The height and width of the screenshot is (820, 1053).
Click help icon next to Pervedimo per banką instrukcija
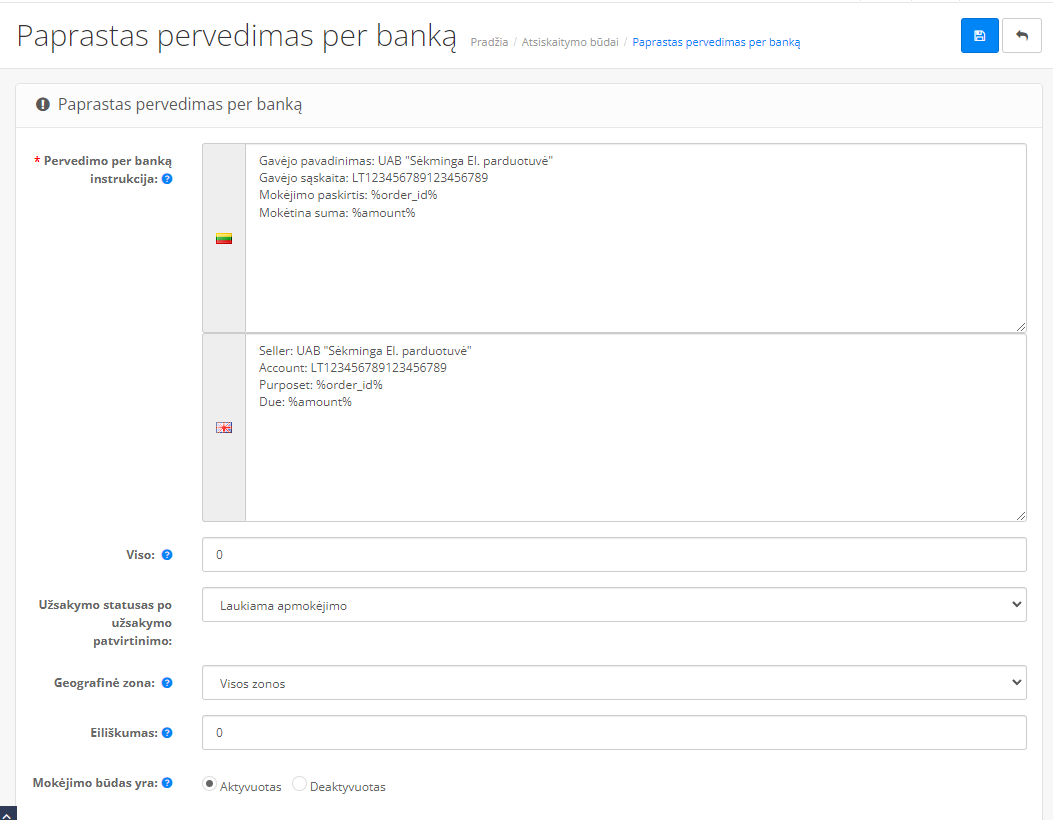pyautogui.click(x=167, y=179)
